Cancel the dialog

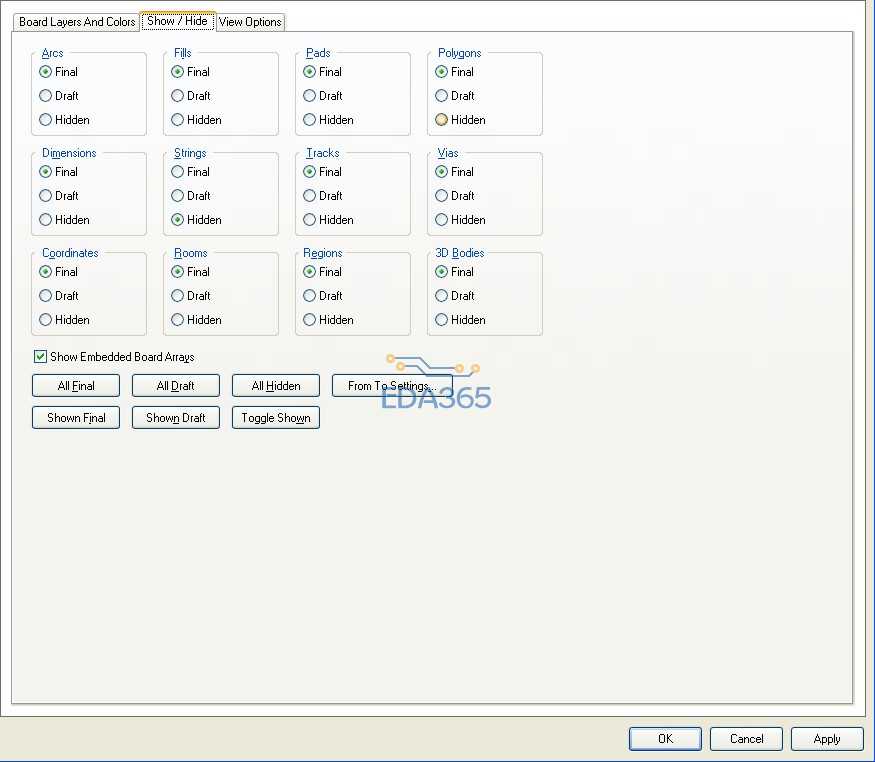746,739
